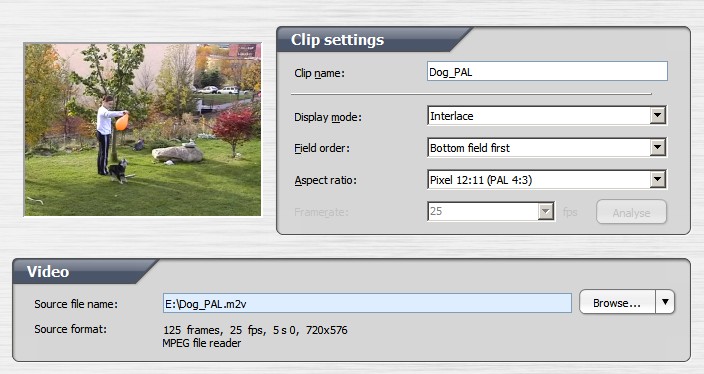Viewport: 704px width, 374px height.
Task: Click the Display mode label
Action: point(328,117)
